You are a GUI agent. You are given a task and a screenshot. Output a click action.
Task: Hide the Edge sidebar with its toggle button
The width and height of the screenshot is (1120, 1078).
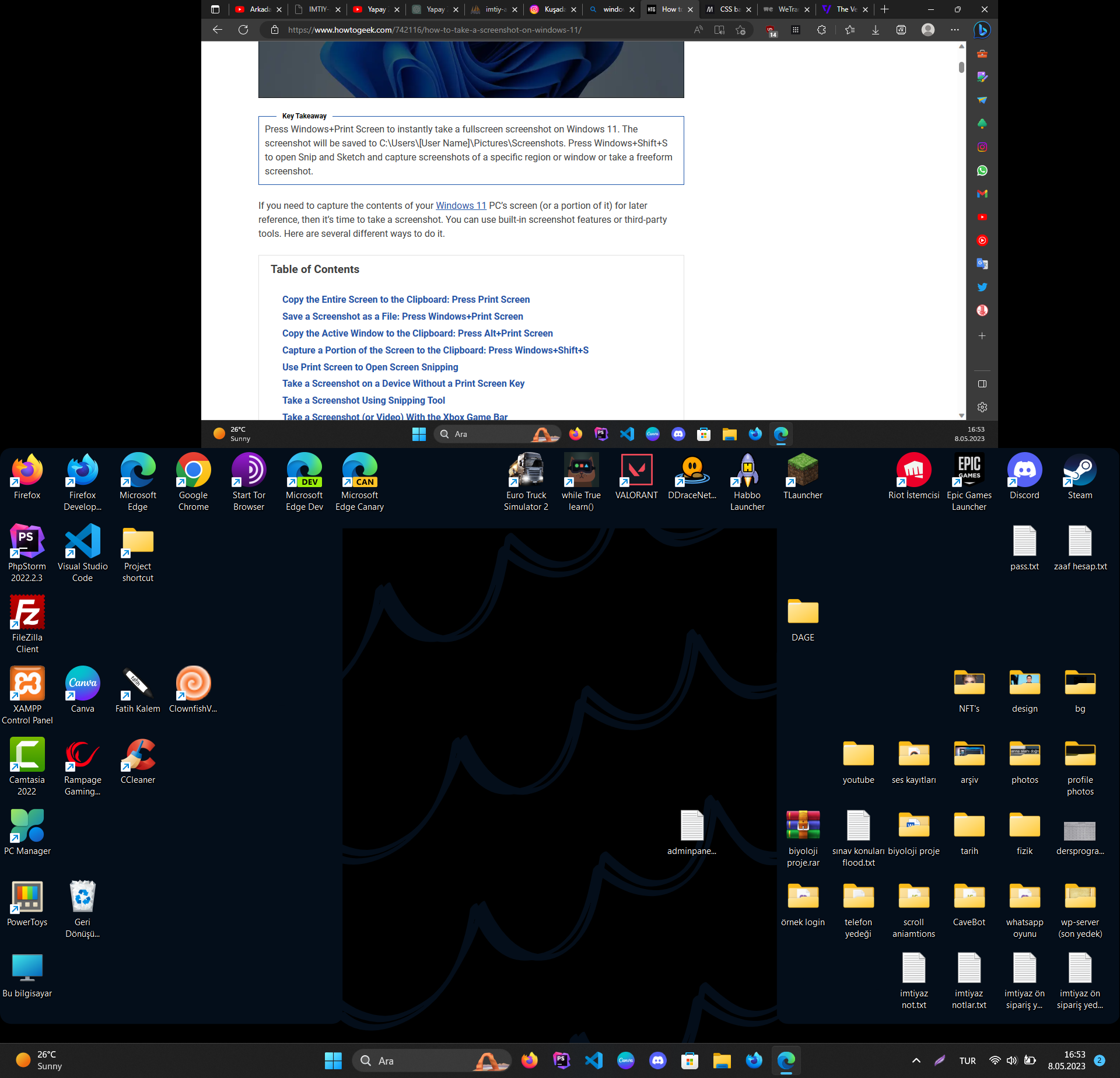982,384
